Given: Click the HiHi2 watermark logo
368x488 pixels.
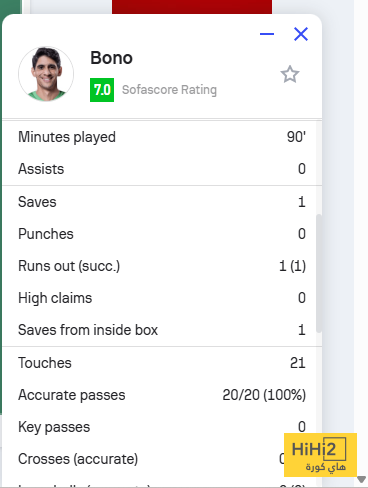Looking at the screenshot, I should (x=320, y=455).
